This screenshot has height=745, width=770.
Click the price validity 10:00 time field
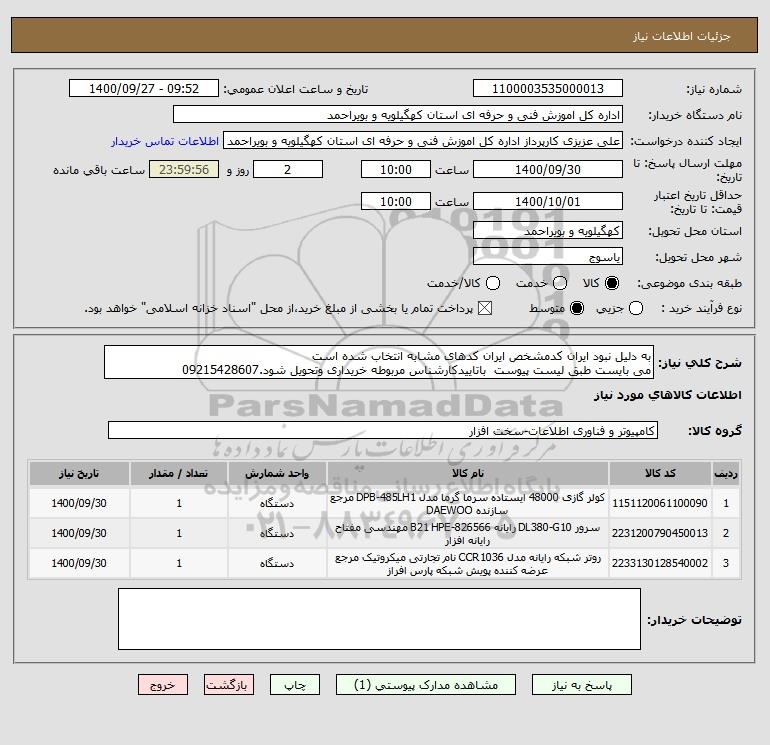tap(396, 201)
